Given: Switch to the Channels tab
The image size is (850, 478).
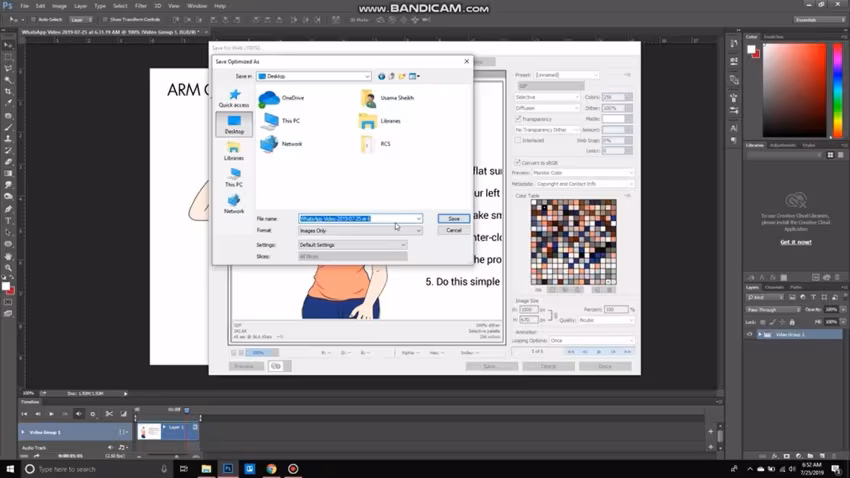Looking at the screenshot, I should pyautogui.click(x=774, y=287).
